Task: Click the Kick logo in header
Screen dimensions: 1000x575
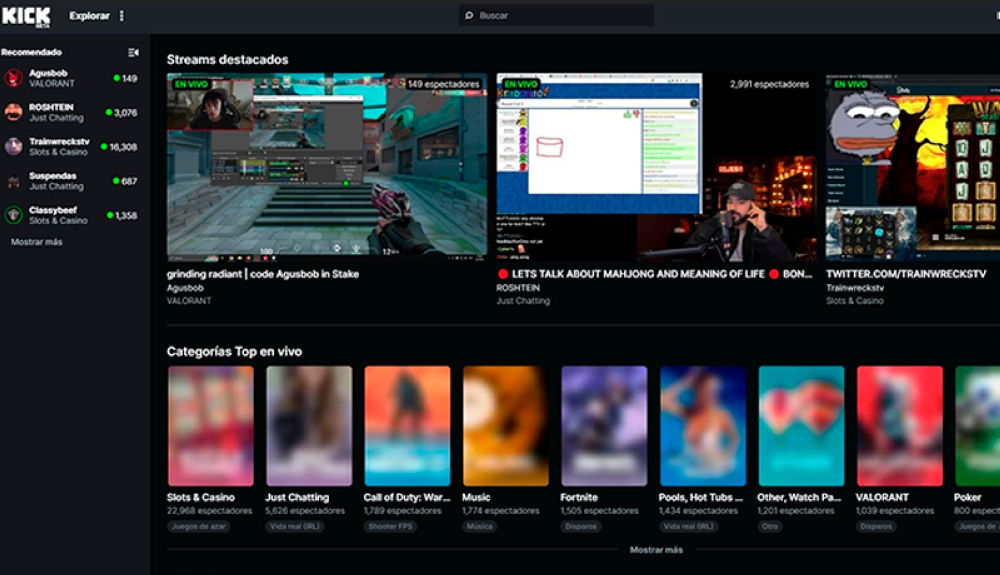Action: click(x=26, y=16)
